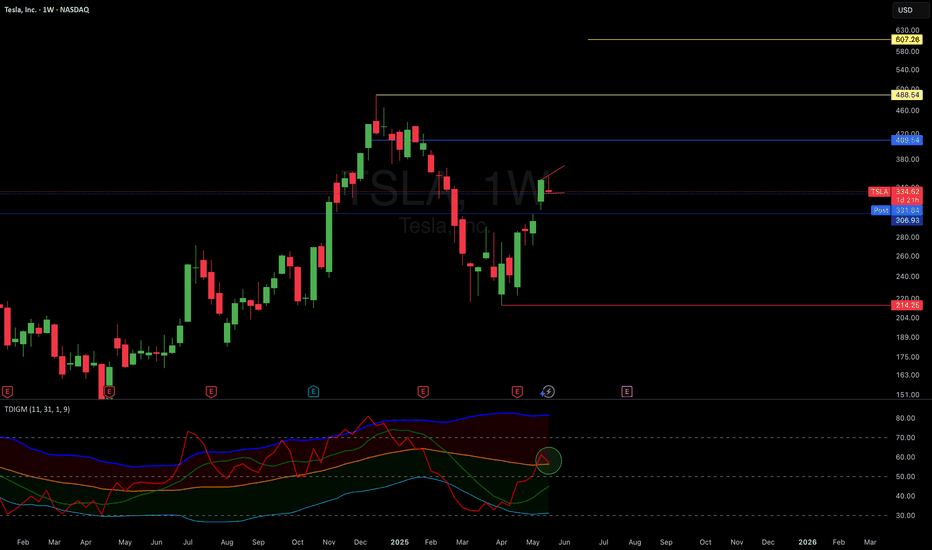Click the Tesla, Inc. 1W NASDAQ symbol title

click(47, 10)
